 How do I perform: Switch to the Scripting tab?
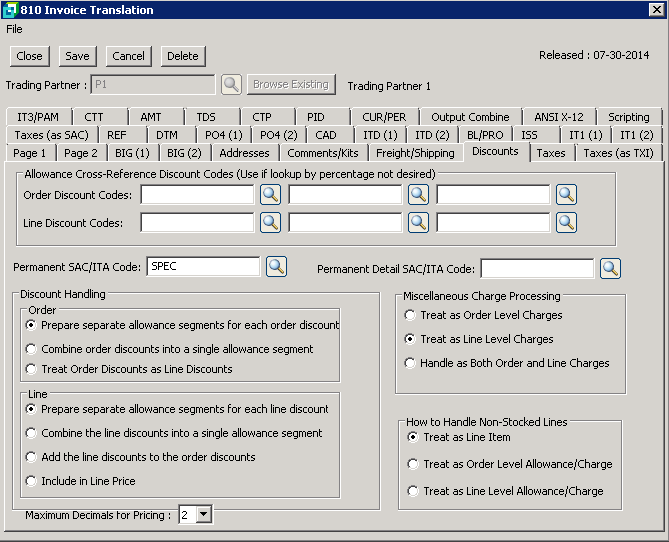tap(628, 117)
